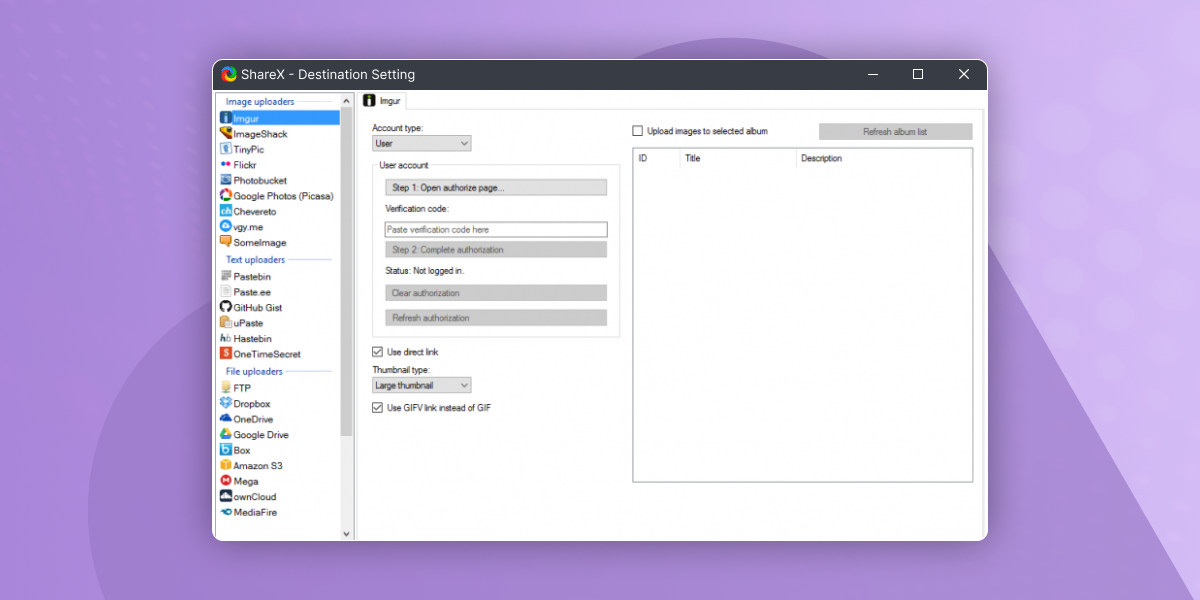Click Step 1: Open authorize page button
Viewport: 1200px width, 600px height.
tap(496, 187)
